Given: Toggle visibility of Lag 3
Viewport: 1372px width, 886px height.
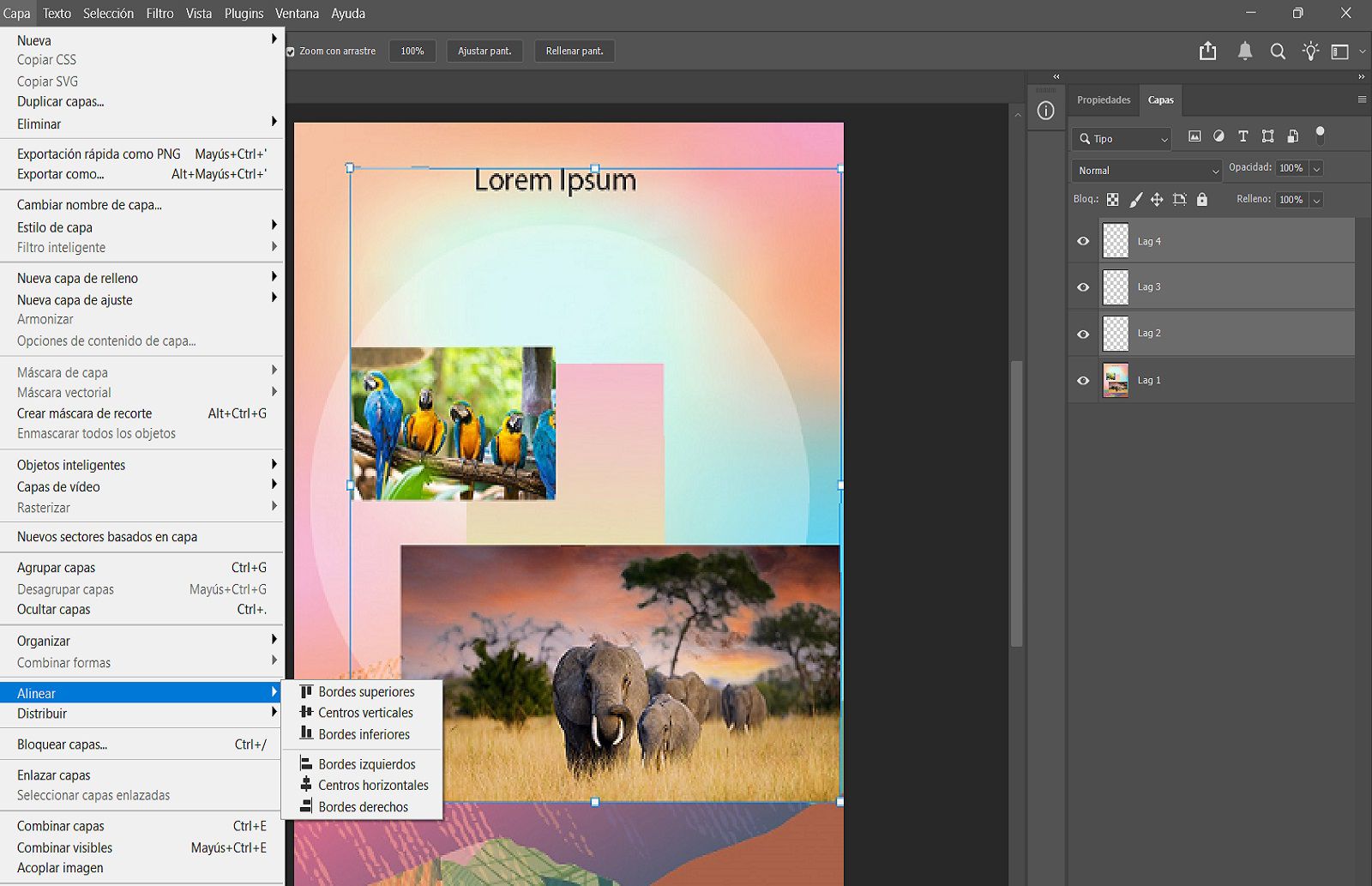Looking at the screenshot, I should point(1082,286).
